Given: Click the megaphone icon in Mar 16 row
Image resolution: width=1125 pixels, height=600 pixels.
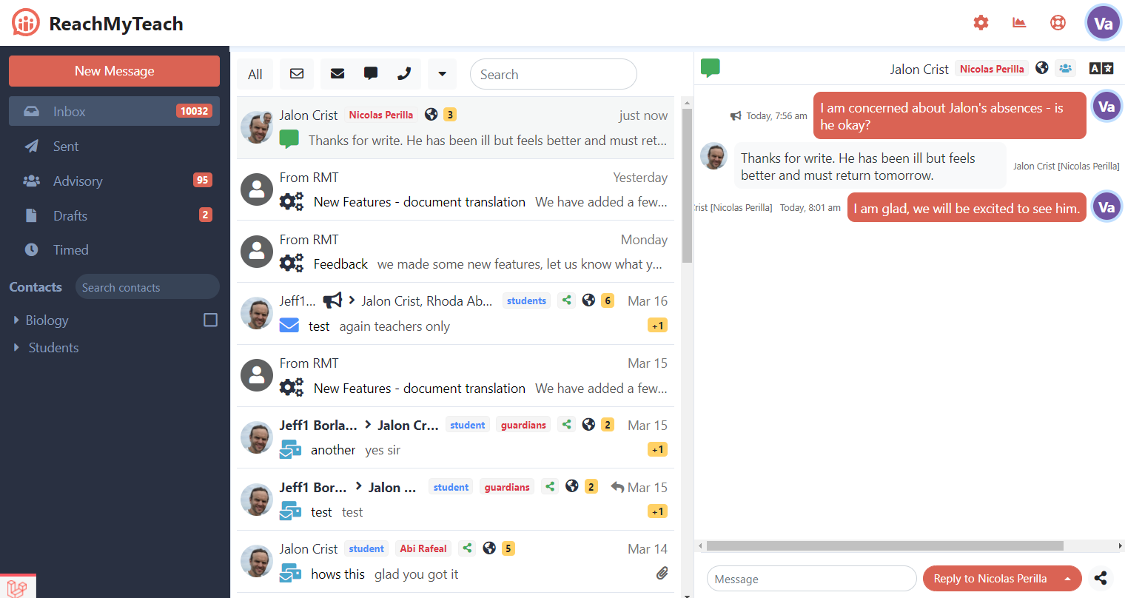Looking at the screenshot, I should 331,301.
